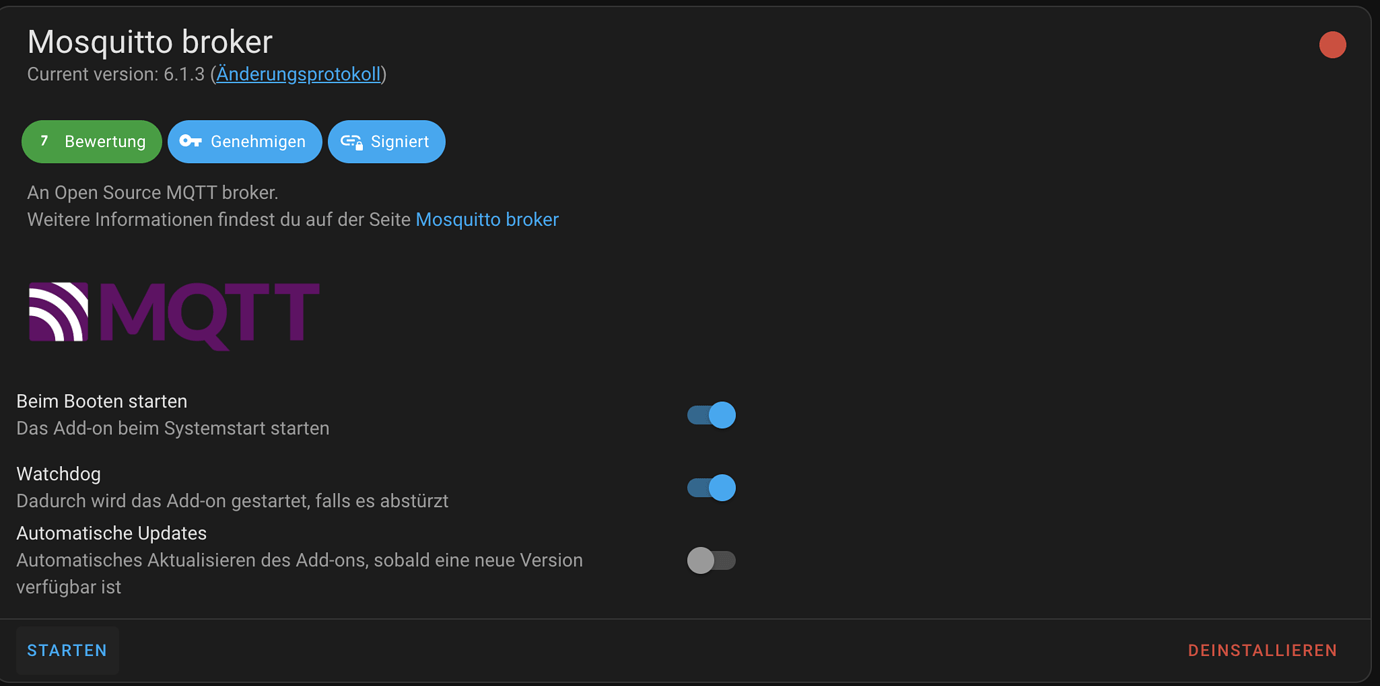The height and width of the screenshot is (686, 1380).
Task: Click the rating score 7 on the Bewertung badge
Action: [44, 141]
